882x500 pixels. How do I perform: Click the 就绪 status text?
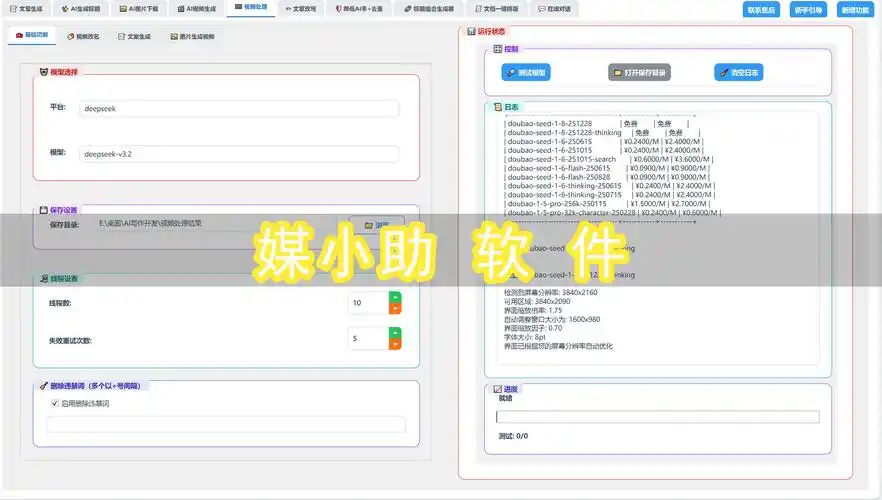[505, 398]
